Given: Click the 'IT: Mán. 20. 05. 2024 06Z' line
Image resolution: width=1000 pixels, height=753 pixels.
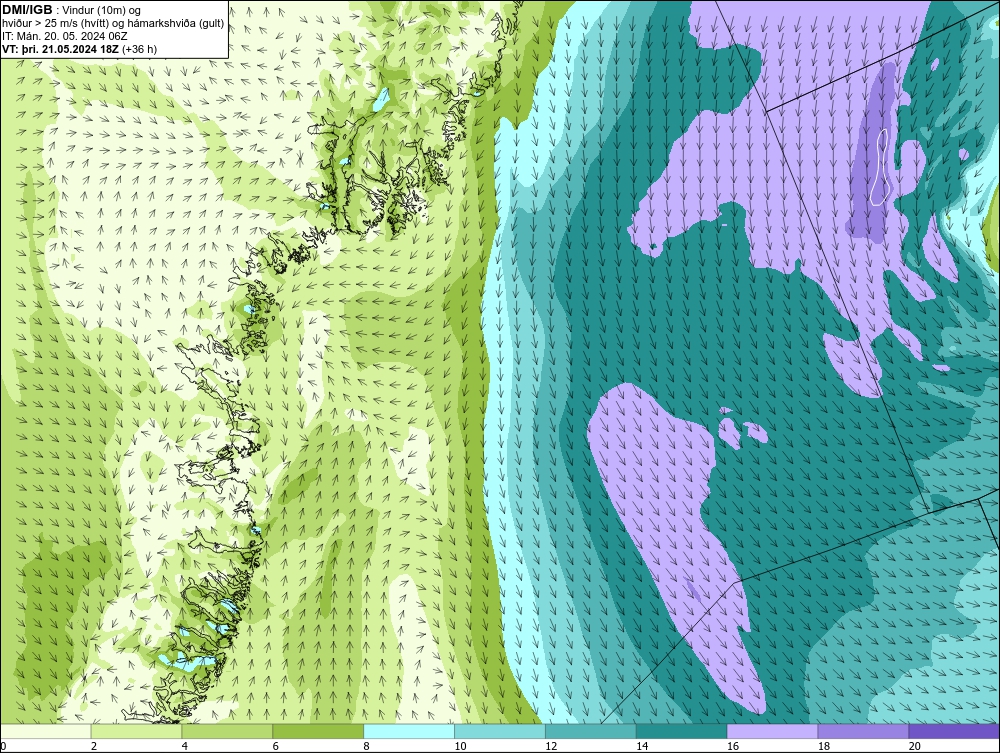Looking at the screenshot, I should tap(64, 36).
